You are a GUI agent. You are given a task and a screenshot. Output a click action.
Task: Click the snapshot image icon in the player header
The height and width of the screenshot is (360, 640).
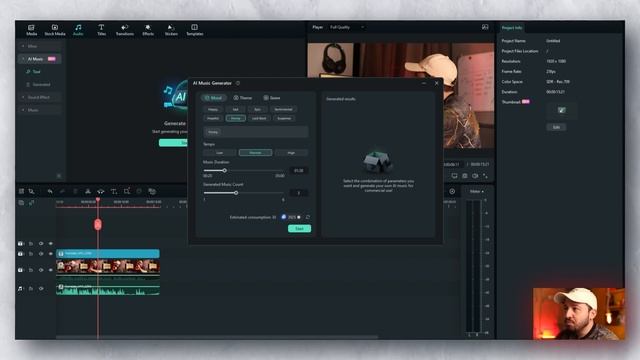(485, 27)
